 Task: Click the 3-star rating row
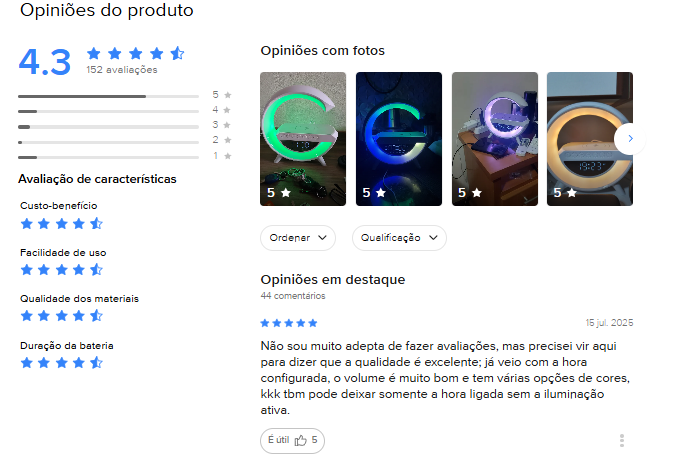pyautogui.click(x=125, y=126)
